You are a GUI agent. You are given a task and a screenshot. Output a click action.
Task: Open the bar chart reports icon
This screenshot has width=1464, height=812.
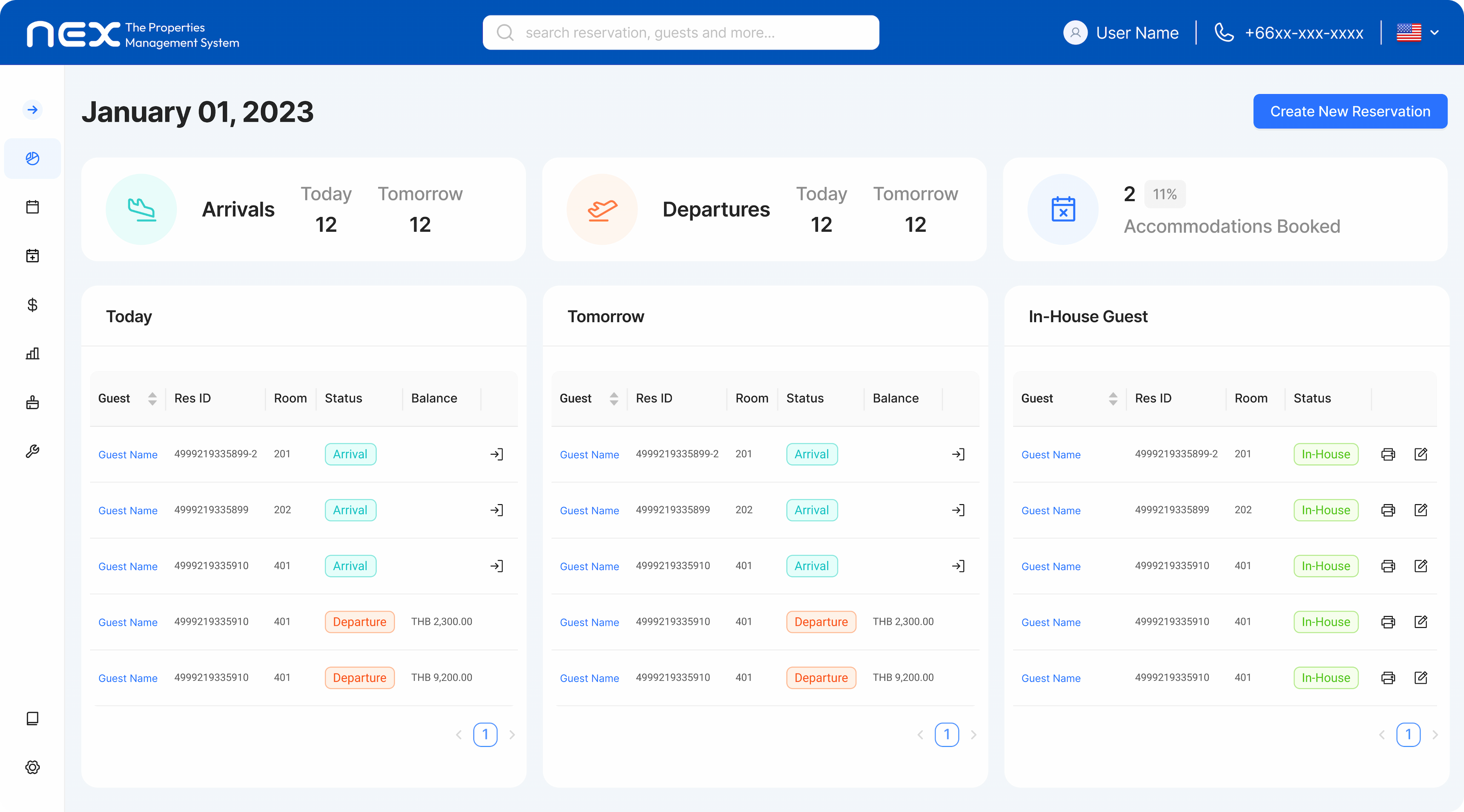[32, 354]
